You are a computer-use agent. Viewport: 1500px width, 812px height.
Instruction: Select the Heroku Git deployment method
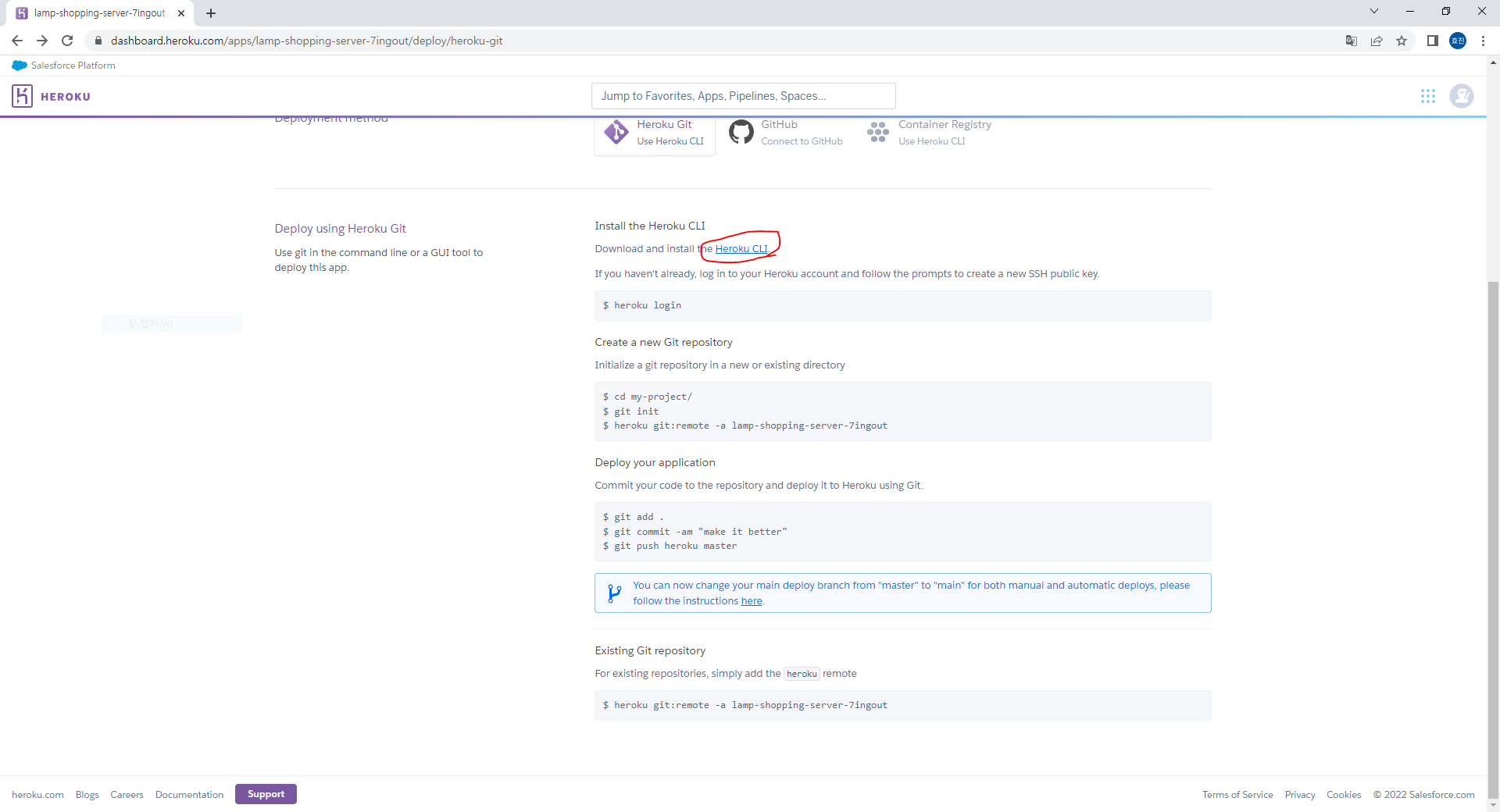655,133
